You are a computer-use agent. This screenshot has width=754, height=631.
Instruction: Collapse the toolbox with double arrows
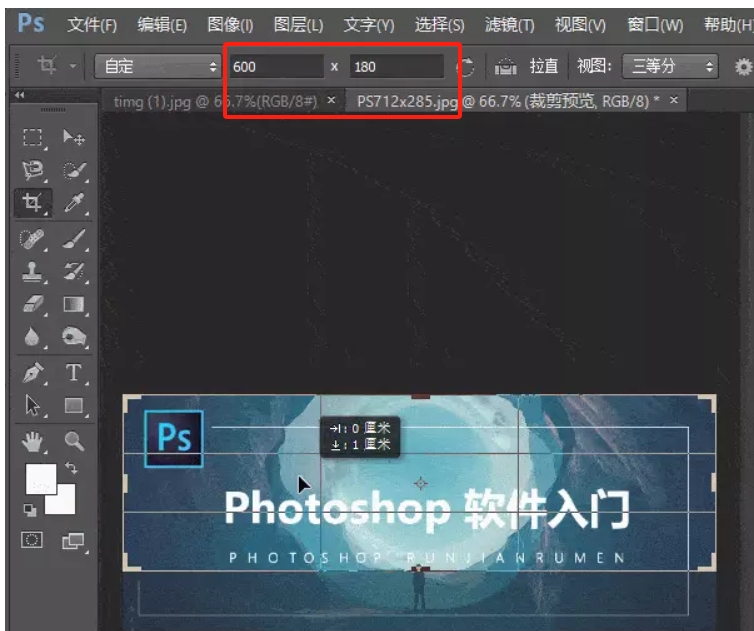point(20,95)
